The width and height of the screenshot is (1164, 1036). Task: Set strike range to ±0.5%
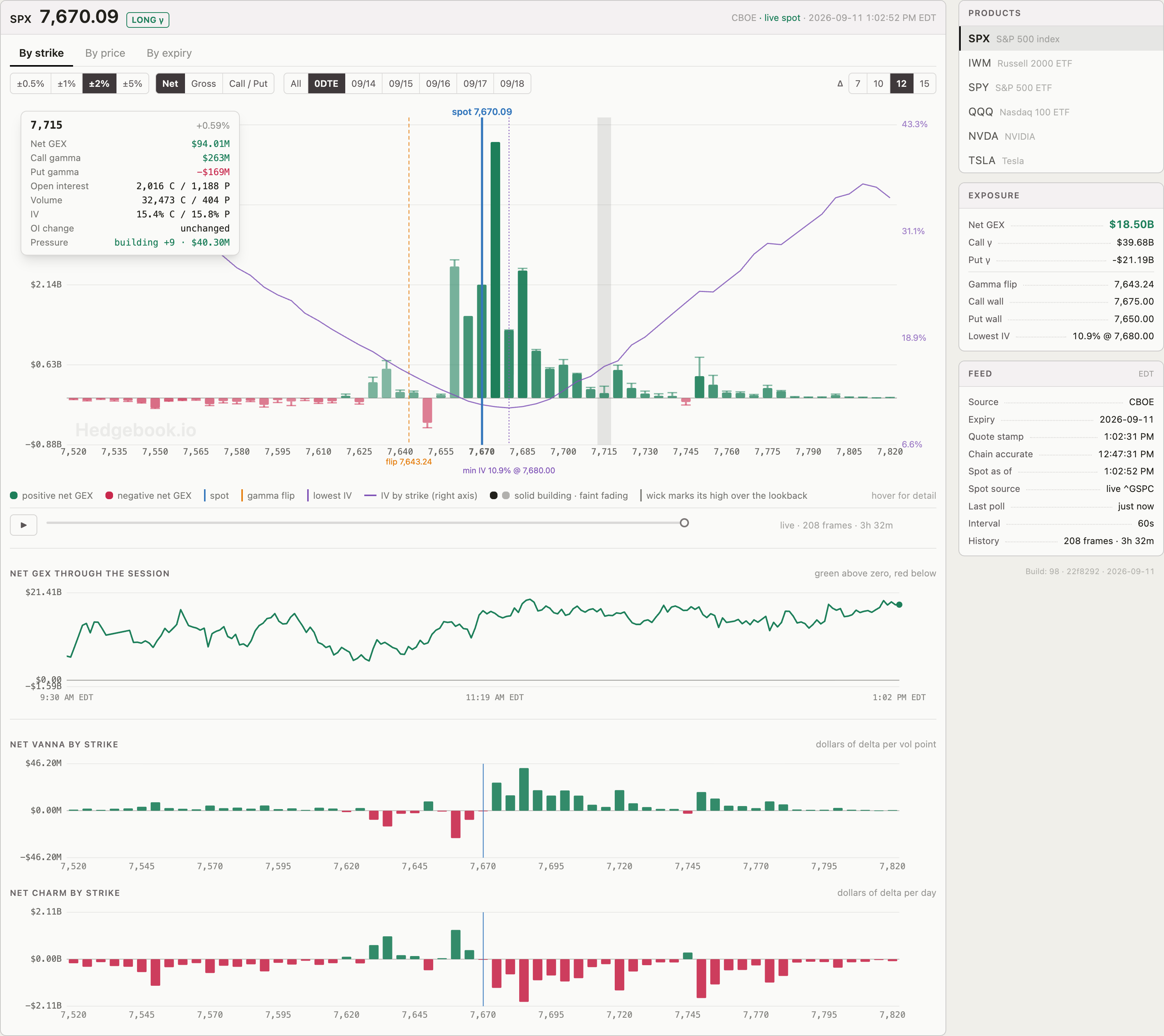(31, 84)
